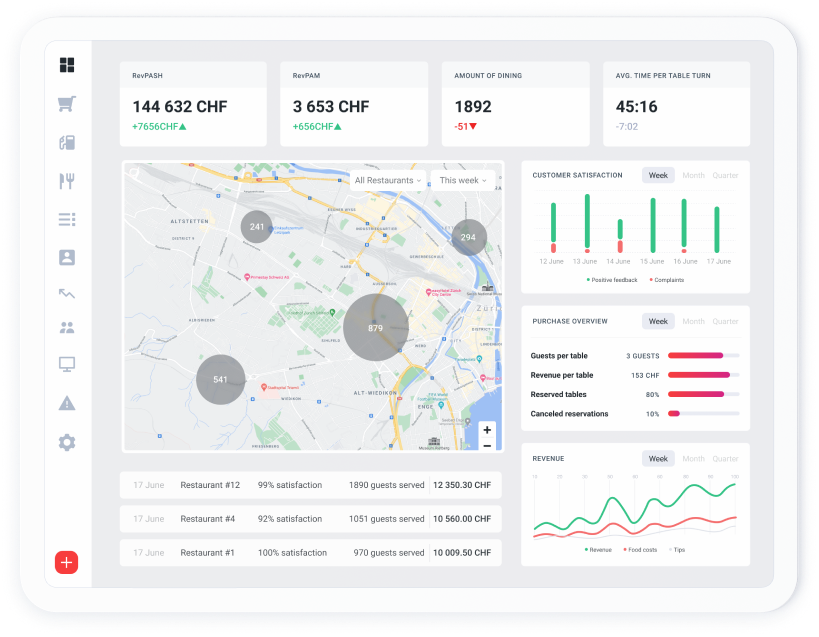Click the 241 map cluster bubble
The image size is (819, 637).
click(x=256, y=227)
